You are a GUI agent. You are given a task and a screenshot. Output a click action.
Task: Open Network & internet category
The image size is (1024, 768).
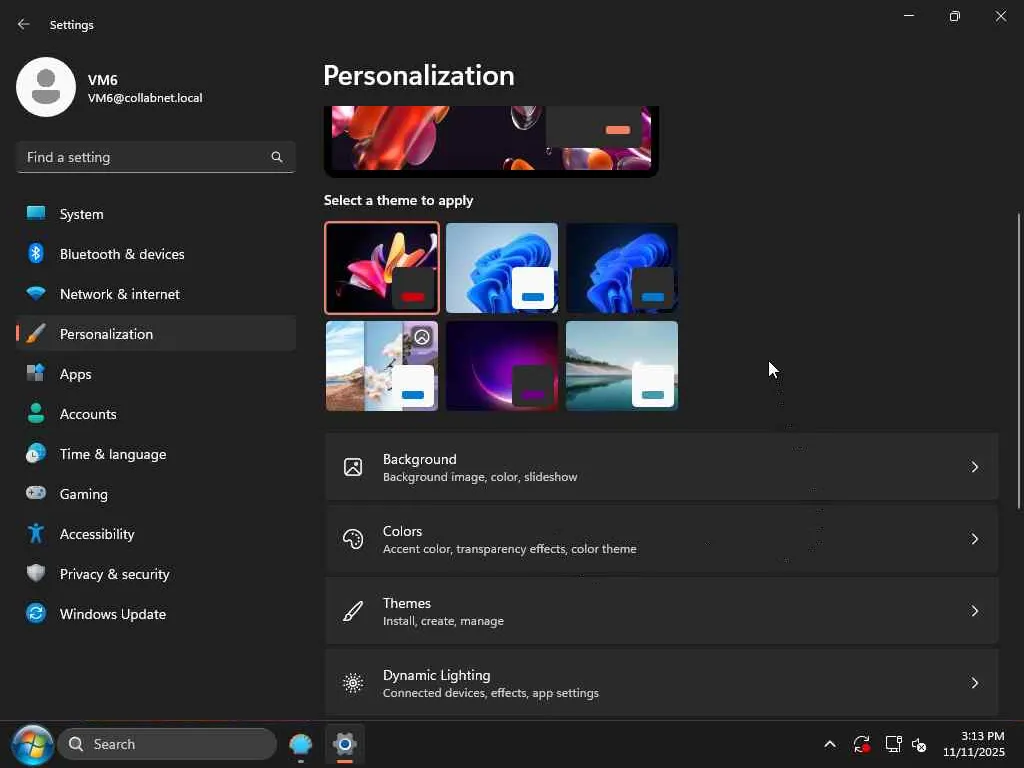155,294
